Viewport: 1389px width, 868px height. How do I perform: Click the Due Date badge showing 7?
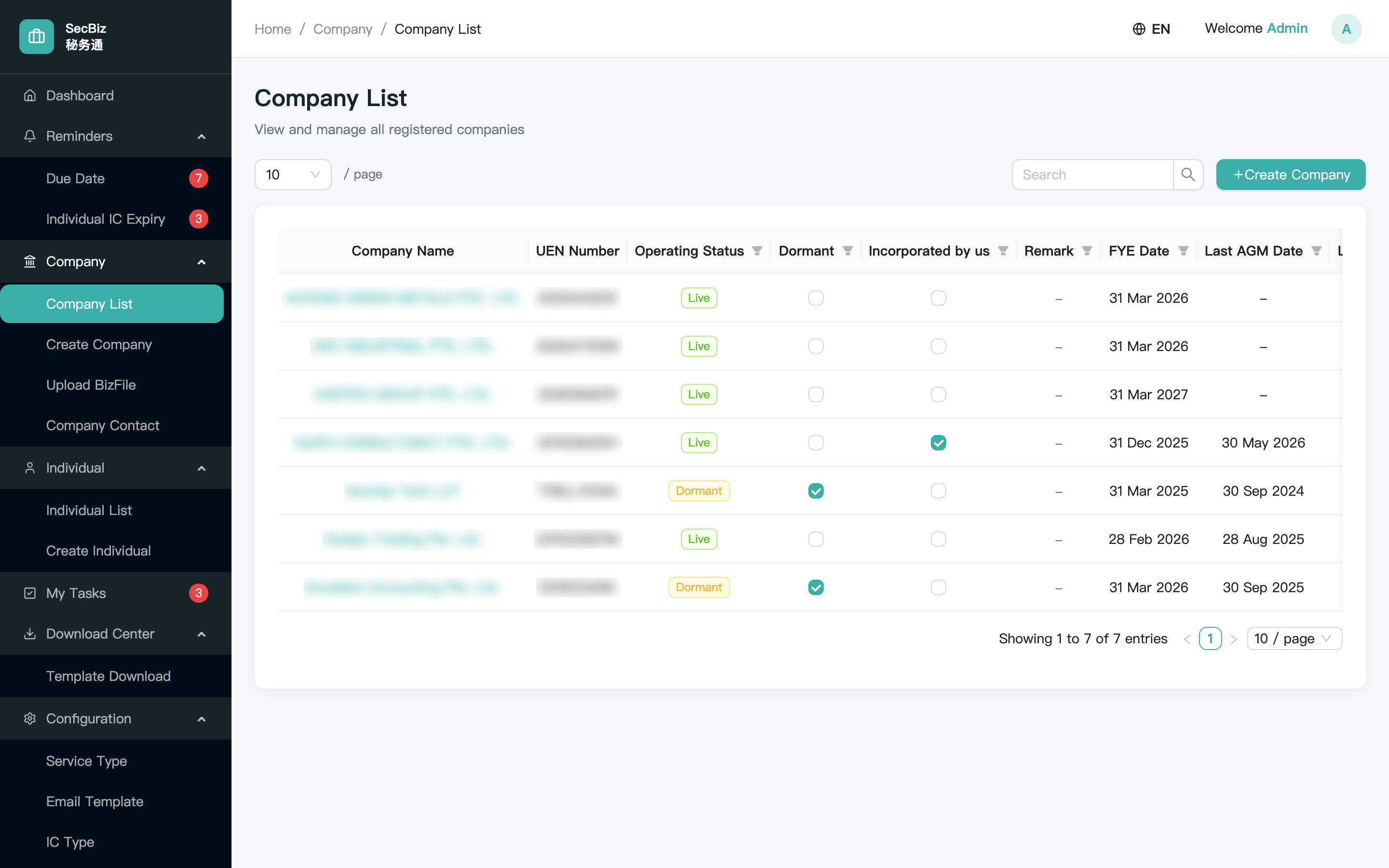point(199,178)
